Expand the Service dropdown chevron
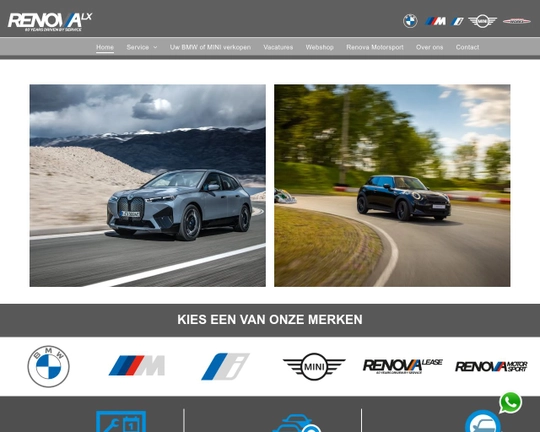The height and width of the screenshot is (432, 540). [x=155, y=47]
